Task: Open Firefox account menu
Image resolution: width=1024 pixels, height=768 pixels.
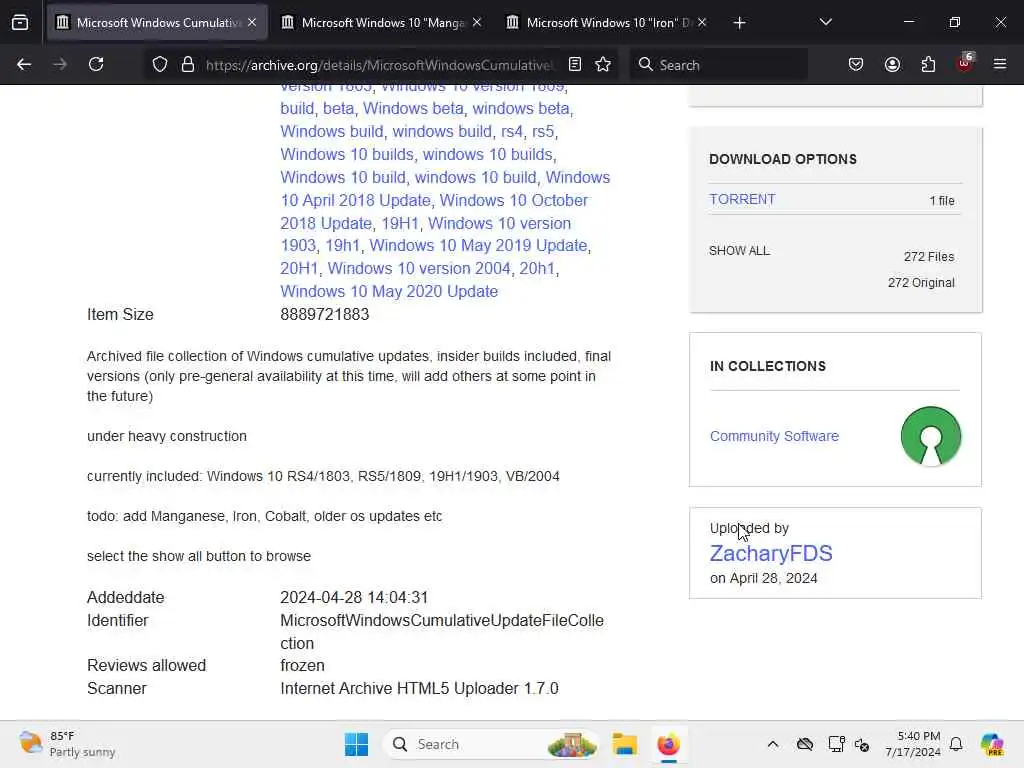Action: pos(892,64)
